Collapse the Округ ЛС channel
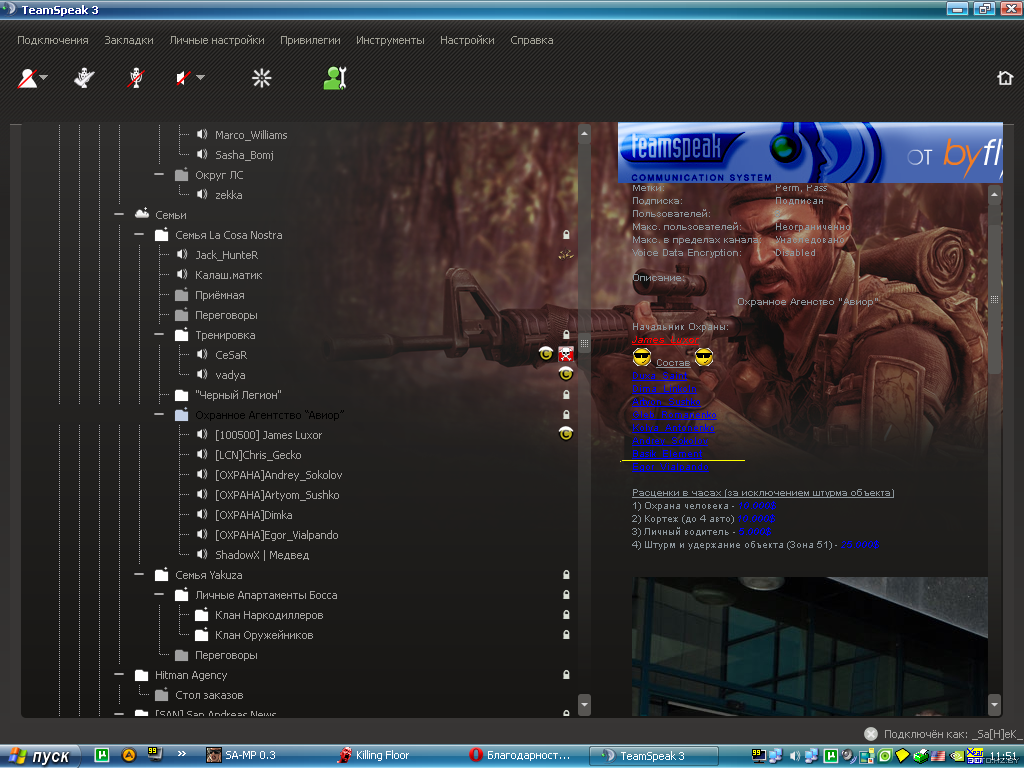This screenshot has width=1024, height=768. [159, 174]
